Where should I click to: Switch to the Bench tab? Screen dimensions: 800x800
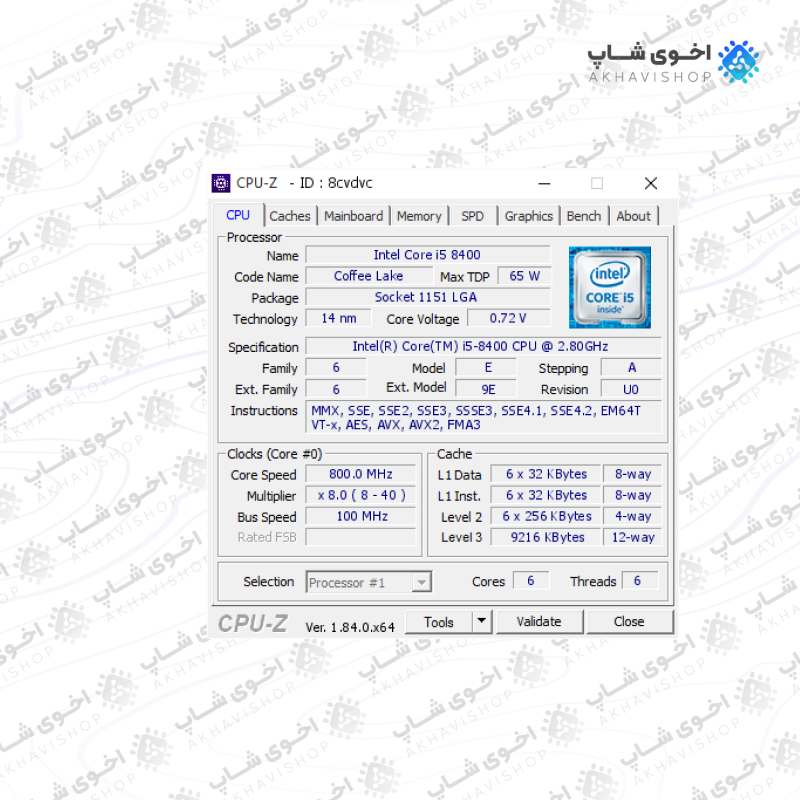pyautogui.click(x=584, y=216)
